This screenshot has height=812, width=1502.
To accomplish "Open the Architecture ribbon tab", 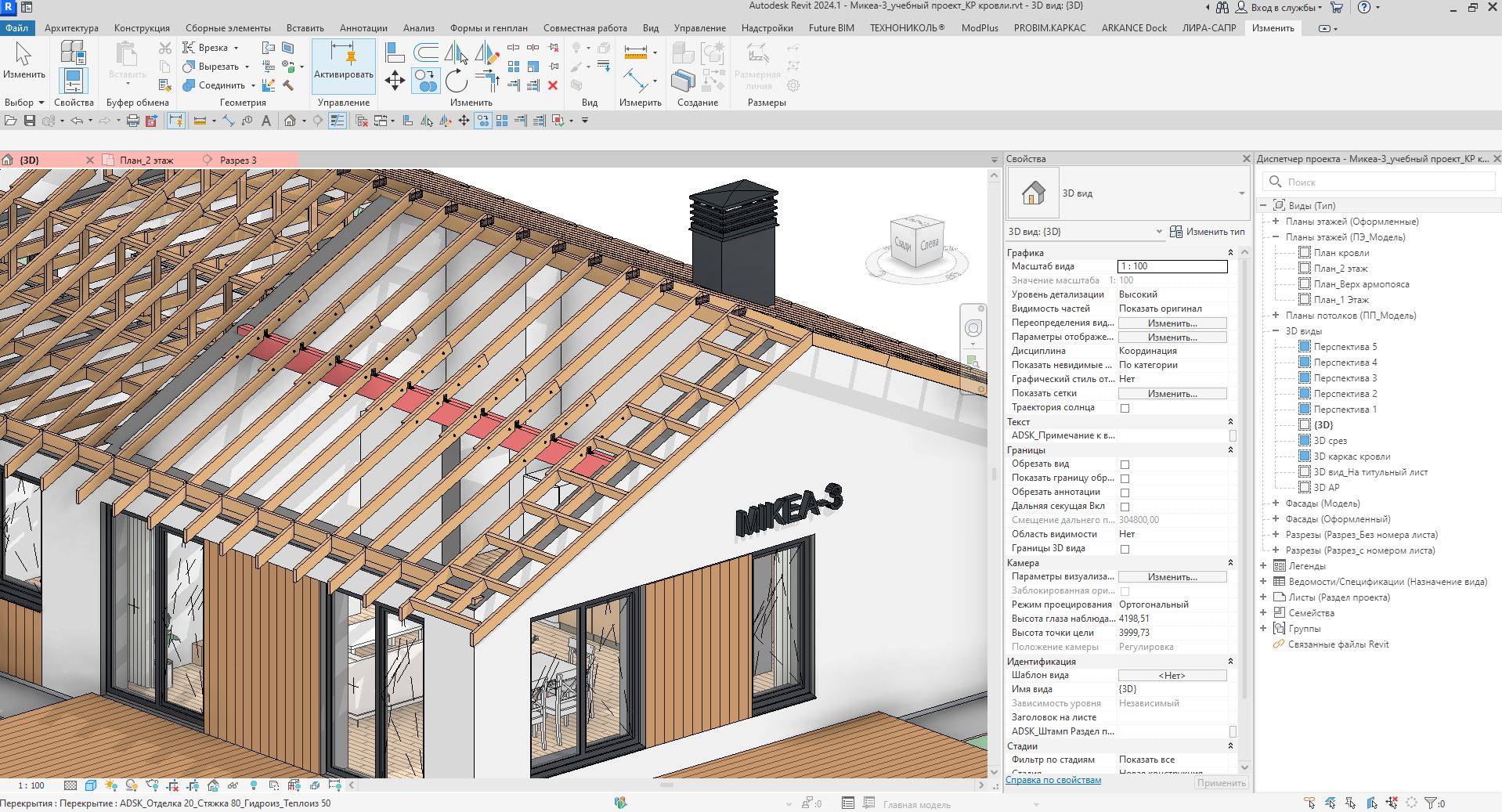I will (71, 28).
